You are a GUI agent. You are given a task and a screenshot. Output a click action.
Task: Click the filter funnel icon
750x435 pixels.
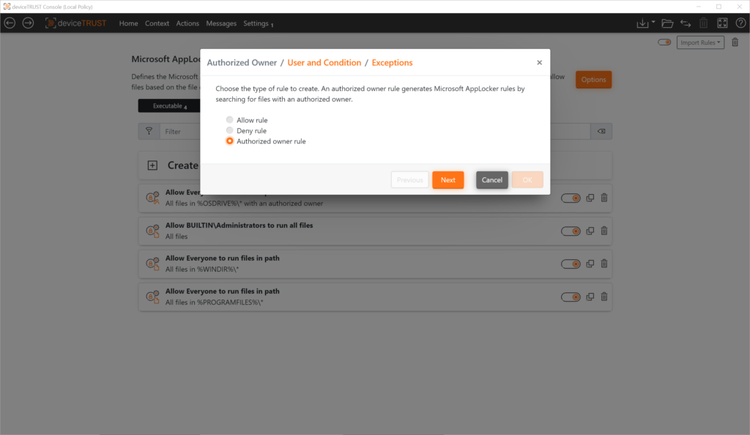149,131
